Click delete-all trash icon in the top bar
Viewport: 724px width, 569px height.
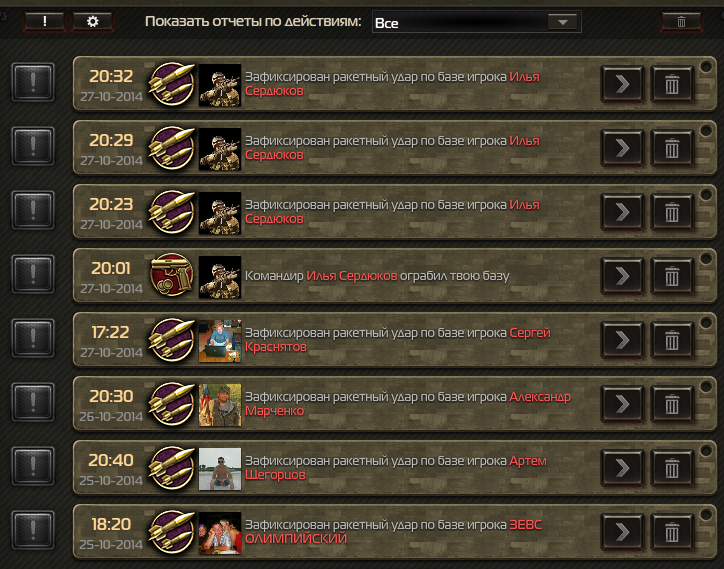point(681,22)
